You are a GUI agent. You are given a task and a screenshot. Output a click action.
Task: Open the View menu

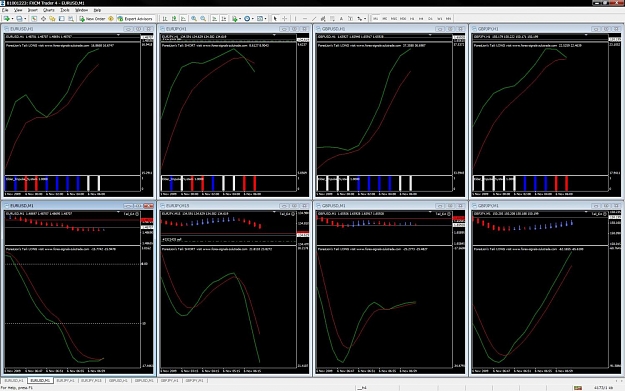click(18, 10)
